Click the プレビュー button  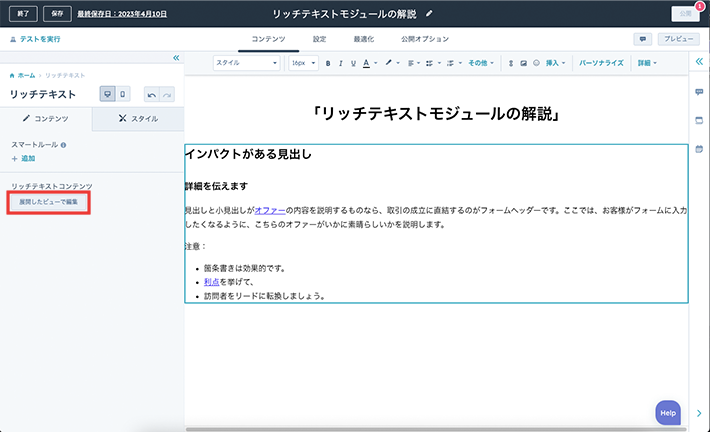678,39
